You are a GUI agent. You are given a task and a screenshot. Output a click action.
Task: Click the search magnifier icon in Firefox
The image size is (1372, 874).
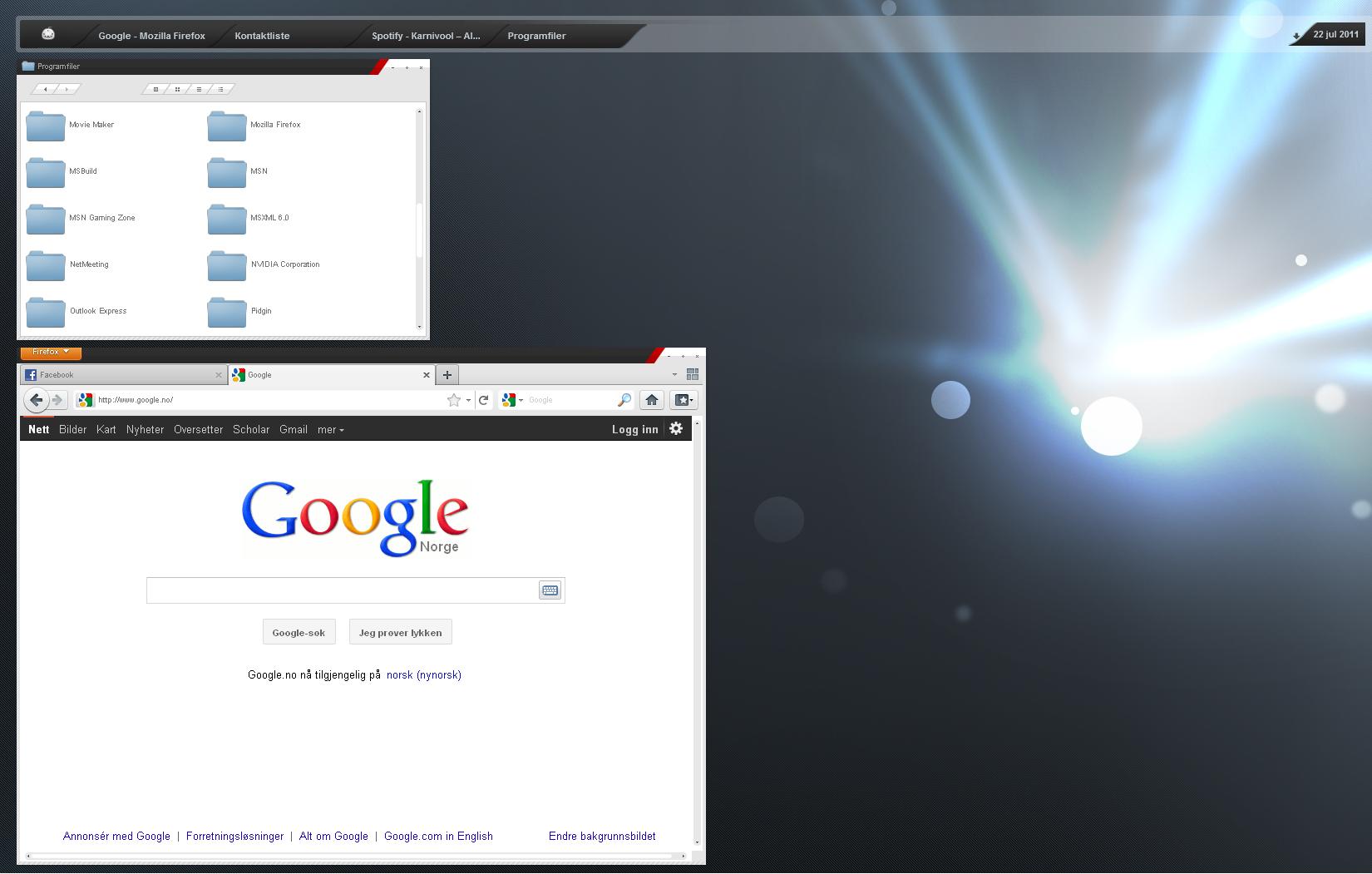[624, 400]
